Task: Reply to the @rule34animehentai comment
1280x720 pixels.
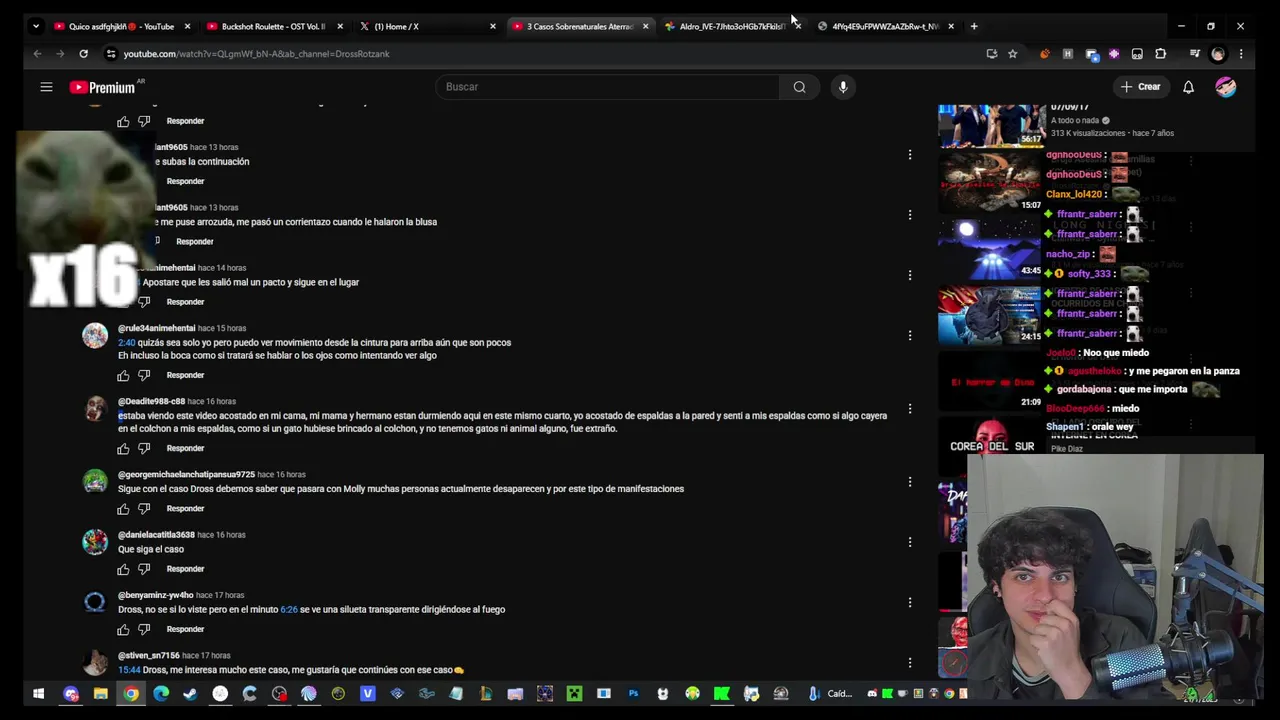Action: click(185, 376)
